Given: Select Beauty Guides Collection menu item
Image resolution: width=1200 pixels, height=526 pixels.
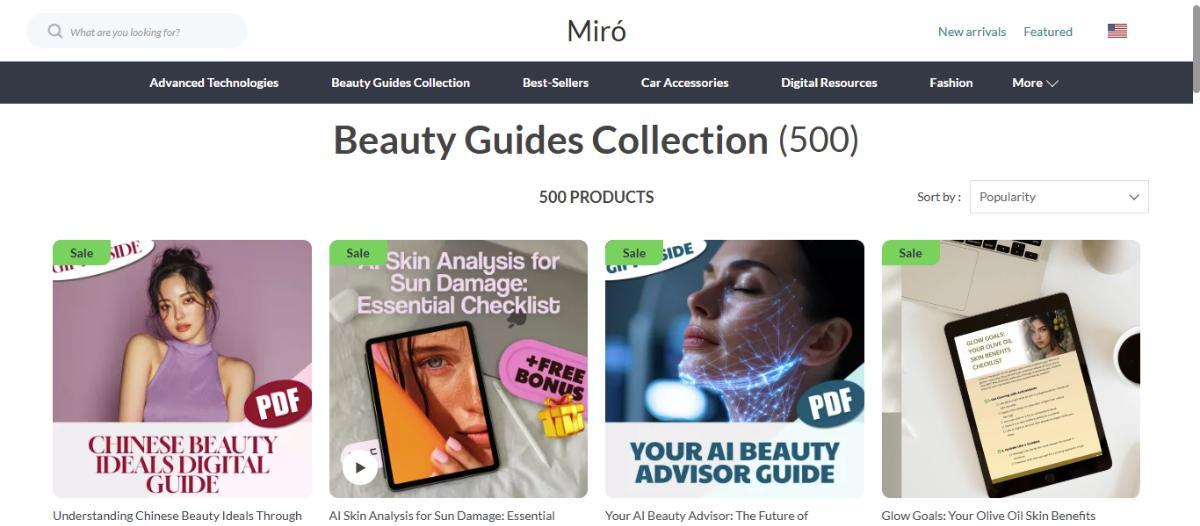Looking at the screenshot, I should [x=400, y=83].
